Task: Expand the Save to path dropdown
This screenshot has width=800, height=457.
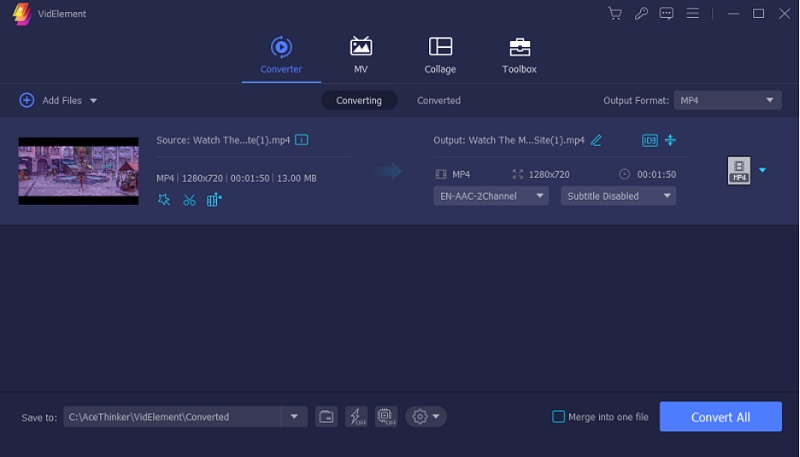Action: (294, 417)
